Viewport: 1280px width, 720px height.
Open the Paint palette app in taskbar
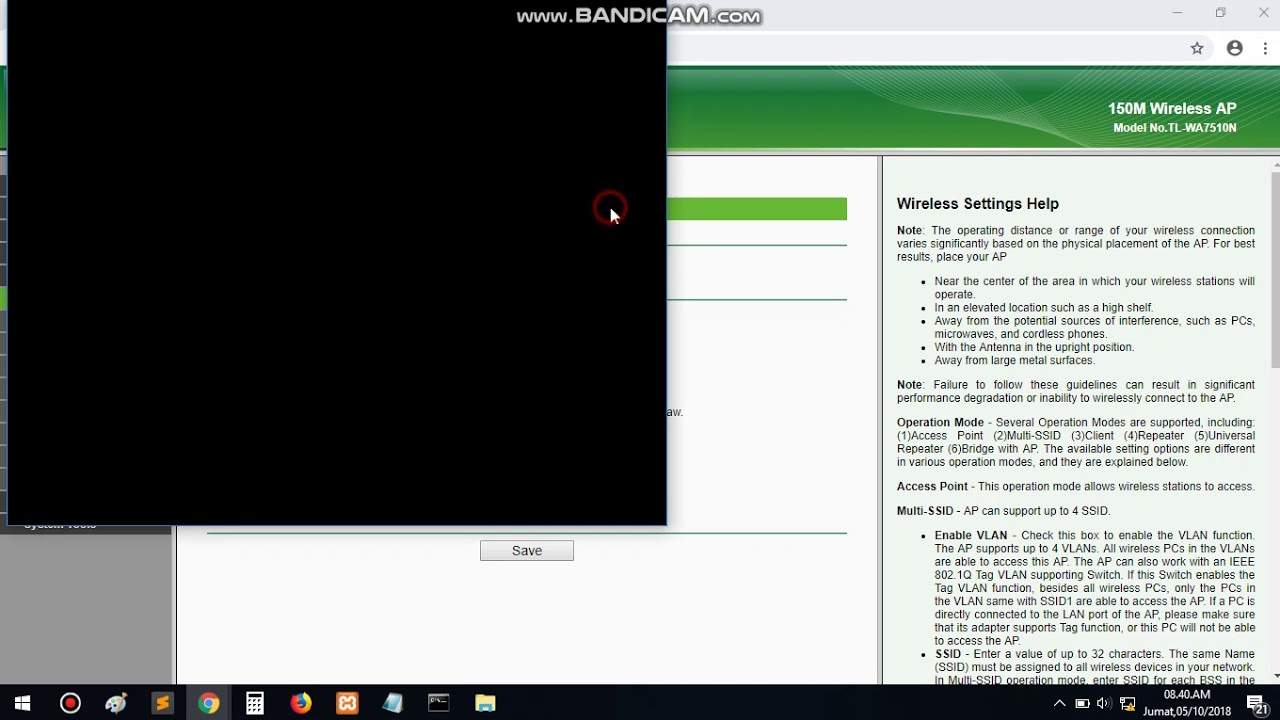click(116, 703)
